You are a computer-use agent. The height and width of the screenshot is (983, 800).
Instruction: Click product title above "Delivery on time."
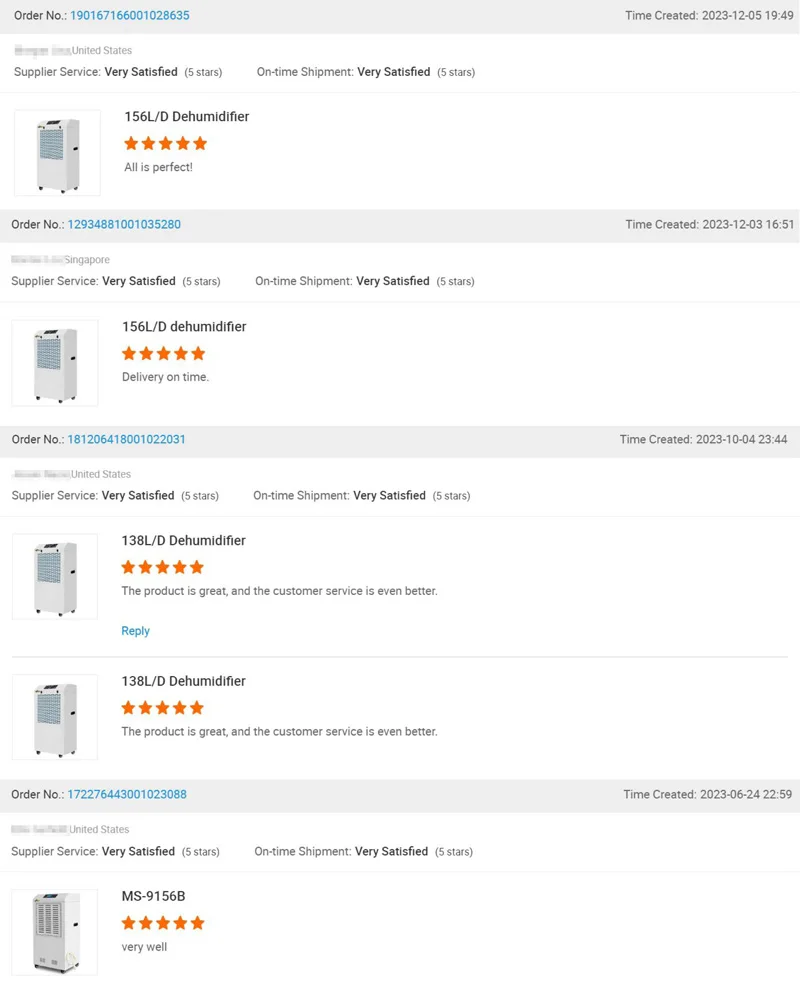pos(184,327)
